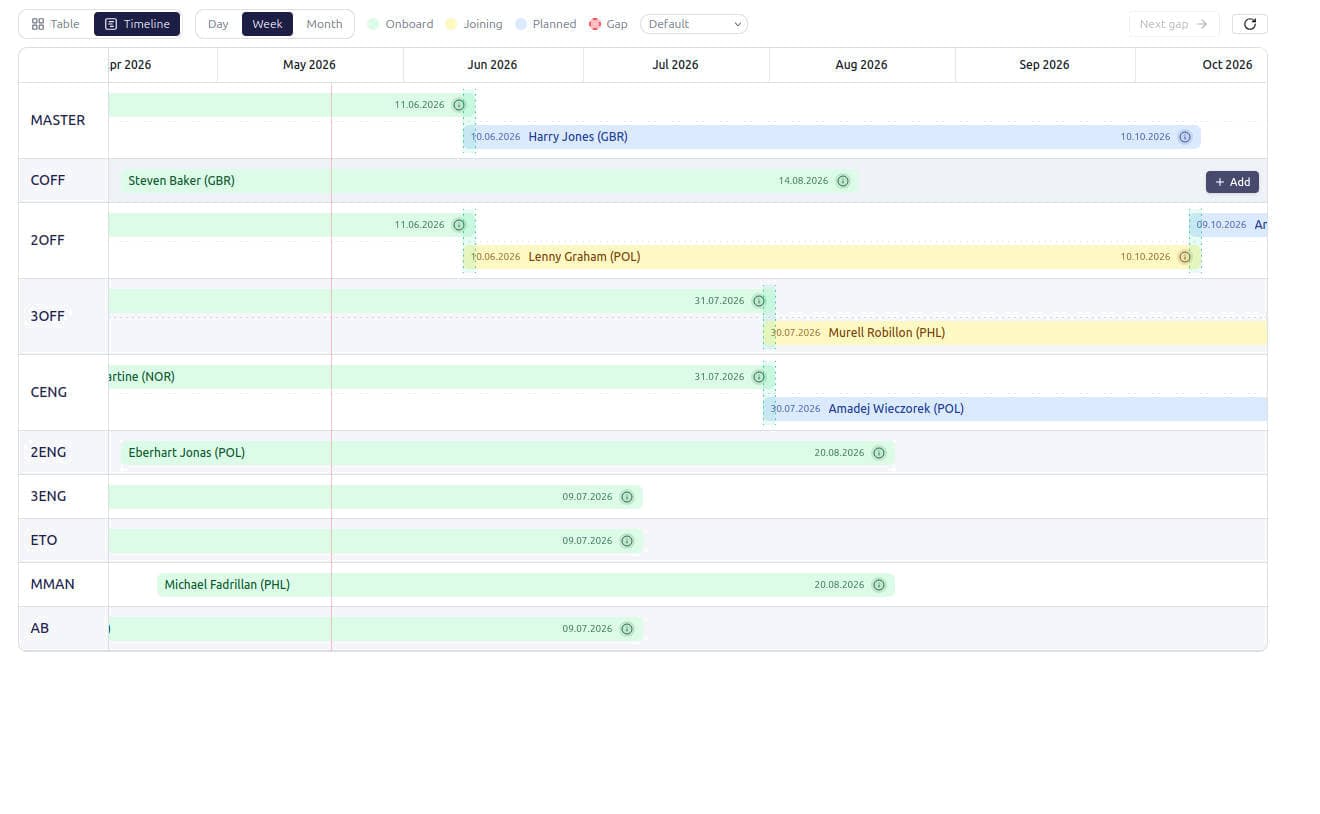
Task: Switch to Table view
Action: pos(56,24)
